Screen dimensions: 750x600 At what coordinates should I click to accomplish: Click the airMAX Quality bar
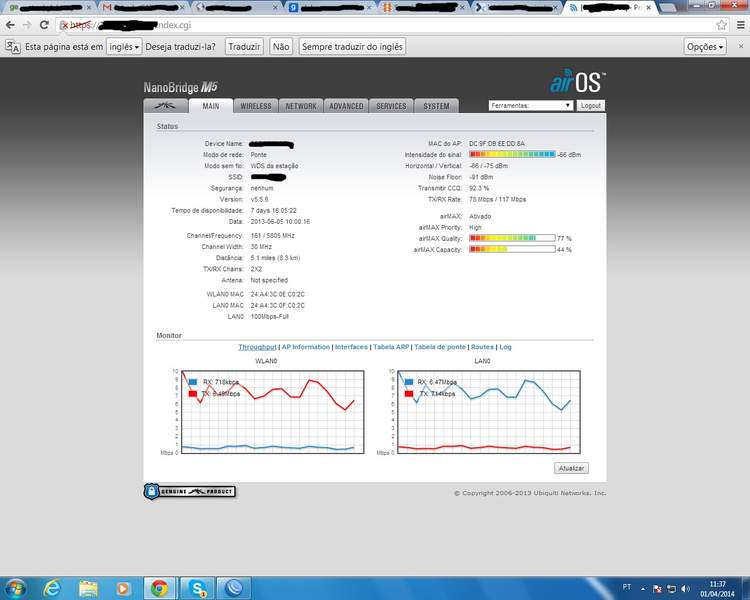pyautogui.click(x=512, y=238)
